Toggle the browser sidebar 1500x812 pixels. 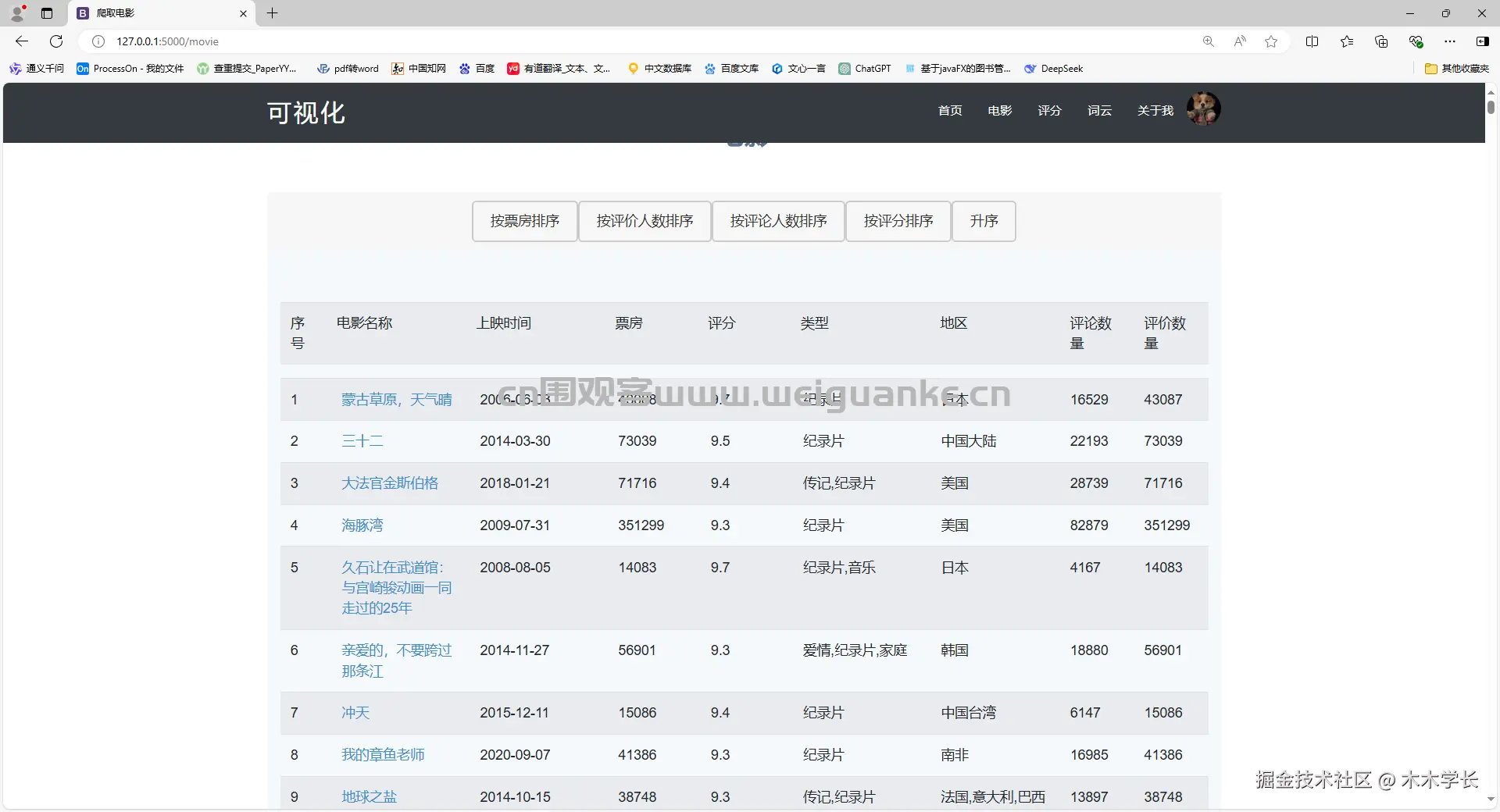[x=1483, y=41]
